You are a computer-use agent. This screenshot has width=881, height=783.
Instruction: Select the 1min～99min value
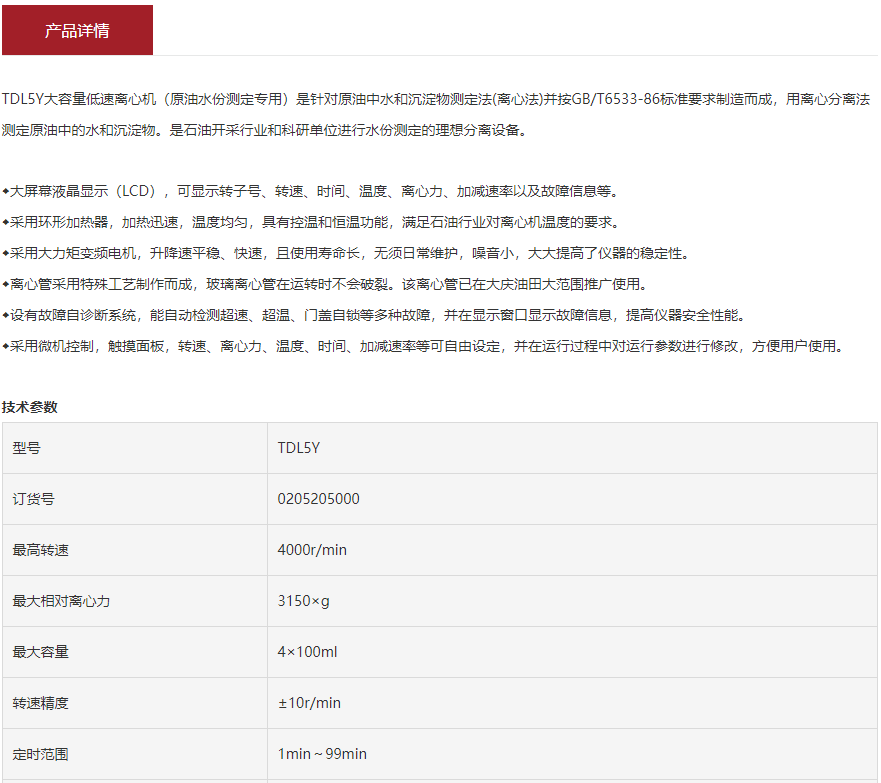tap(322, 754)
